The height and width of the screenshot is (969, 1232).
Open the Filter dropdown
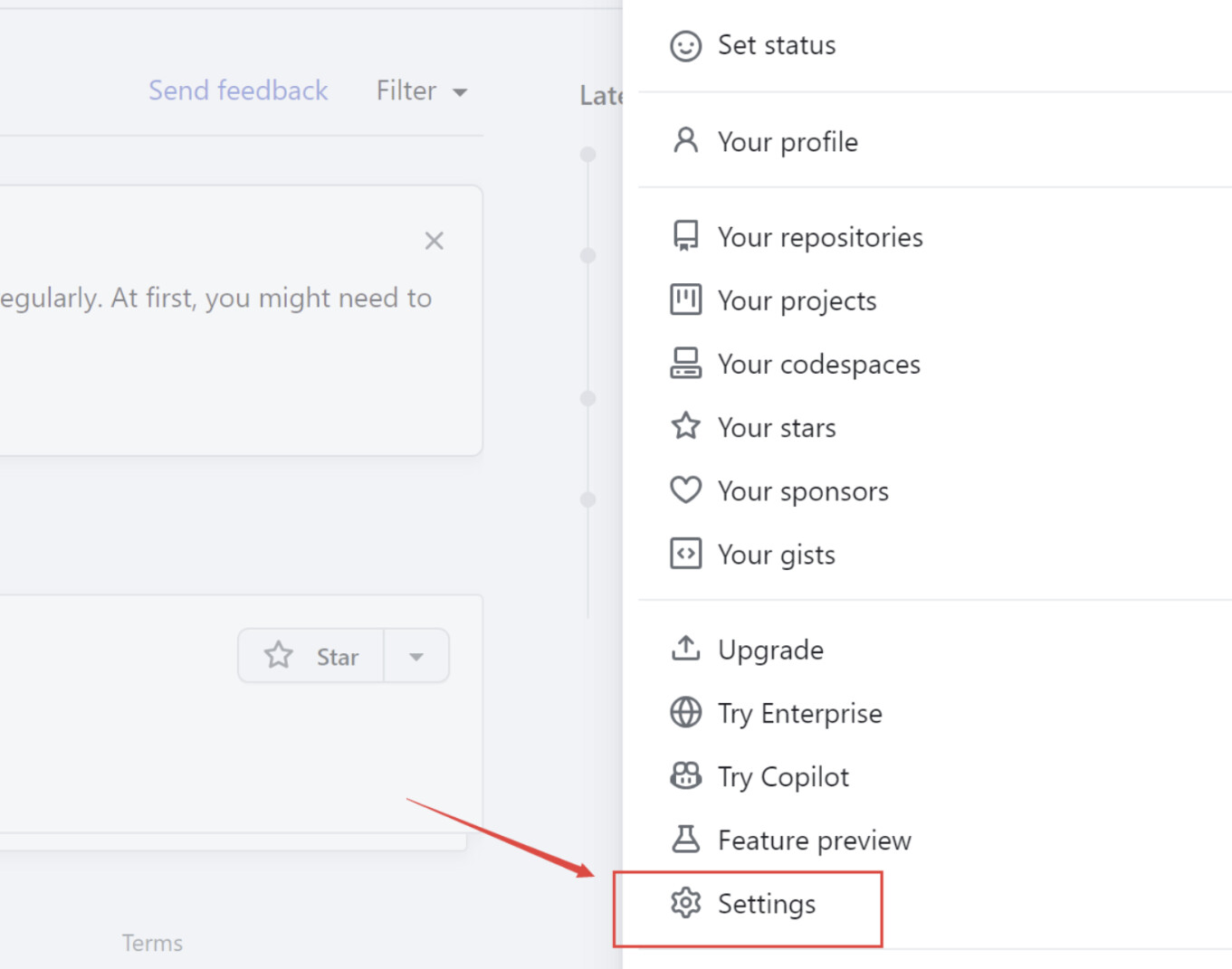[421, 91]
